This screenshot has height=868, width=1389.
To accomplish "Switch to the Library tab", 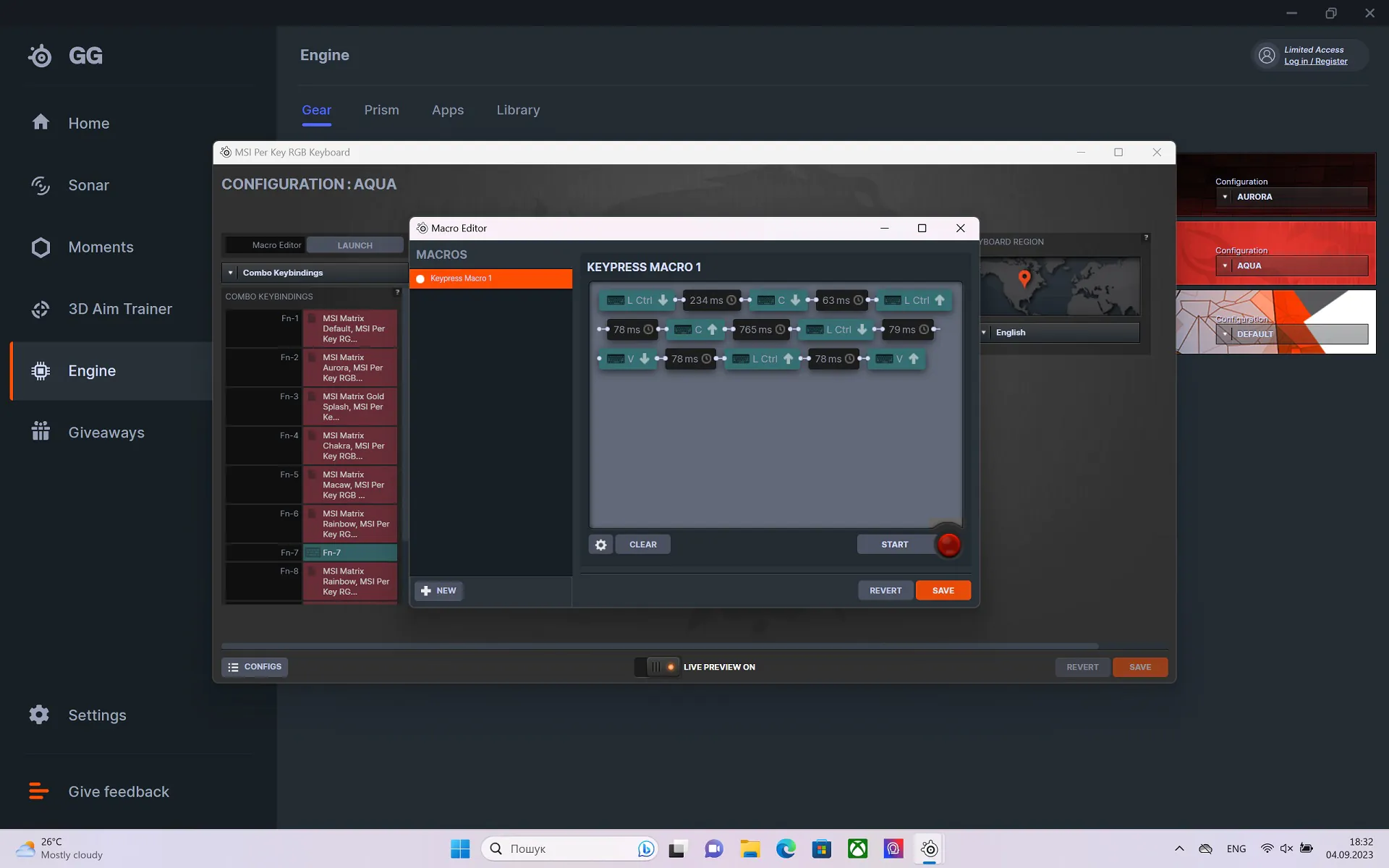I will point(518,110).
